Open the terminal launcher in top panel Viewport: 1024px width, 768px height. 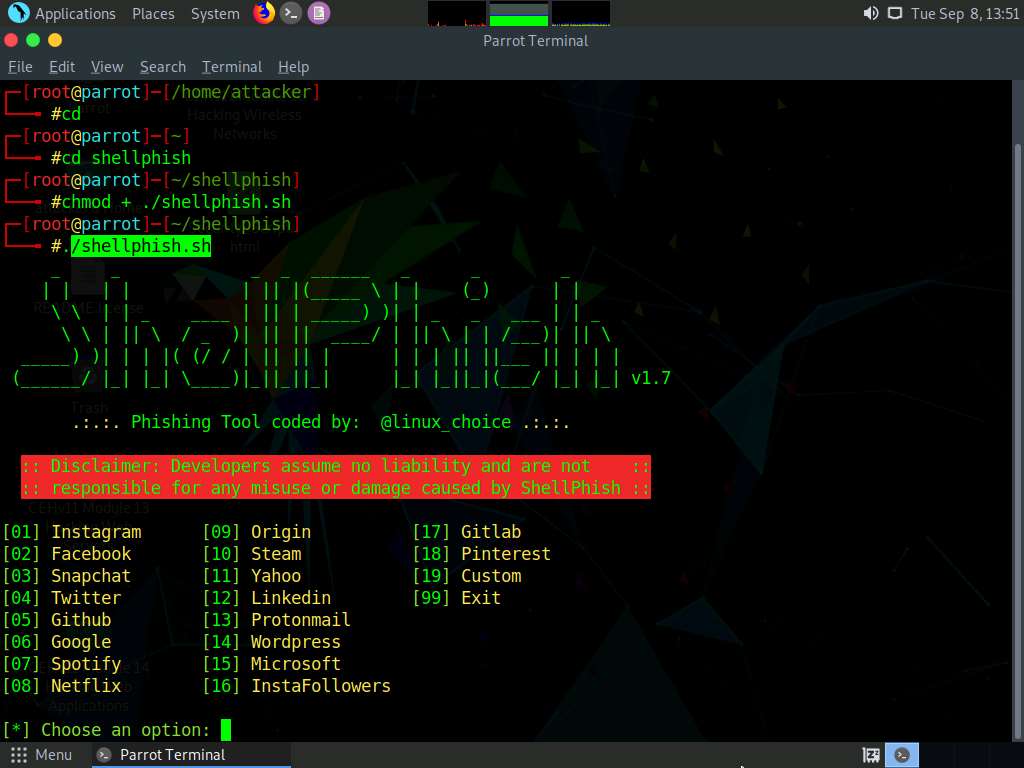pyautogui.click(x=291, y=12)
